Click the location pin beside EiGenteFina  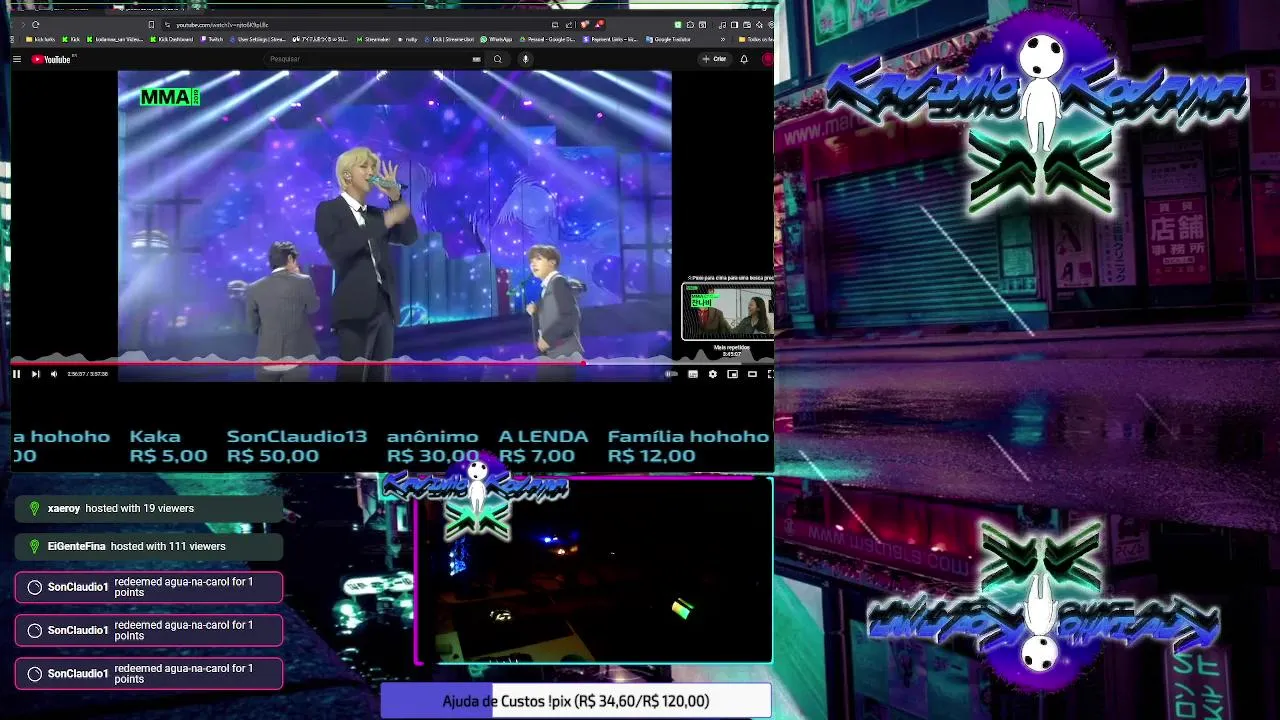(x=35, y=547)
